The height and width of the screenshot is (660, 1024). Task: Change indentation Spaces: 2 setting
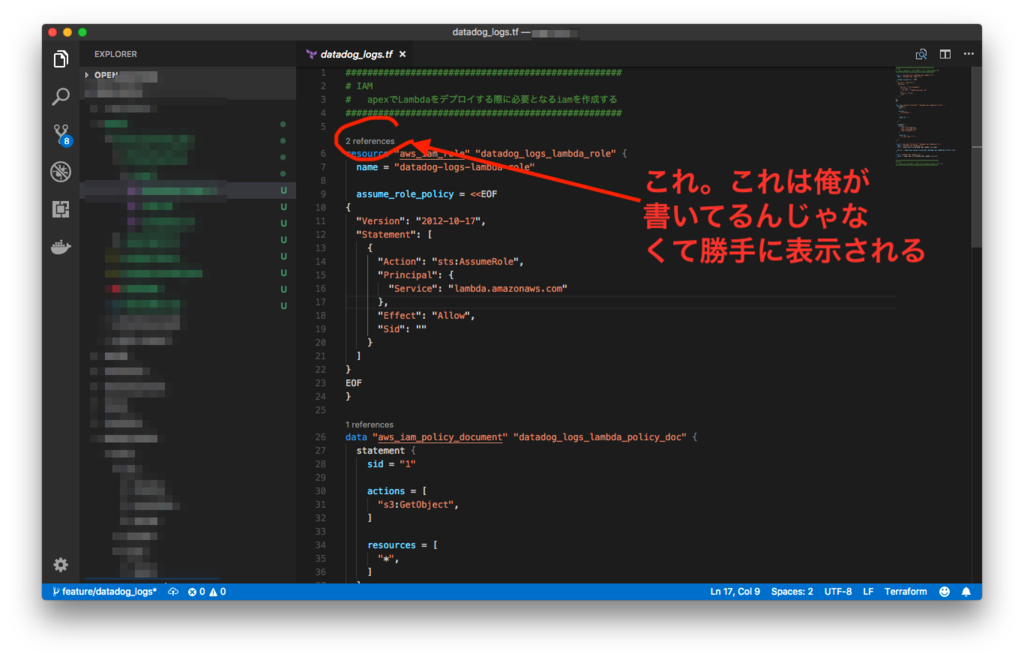[792, 591]
